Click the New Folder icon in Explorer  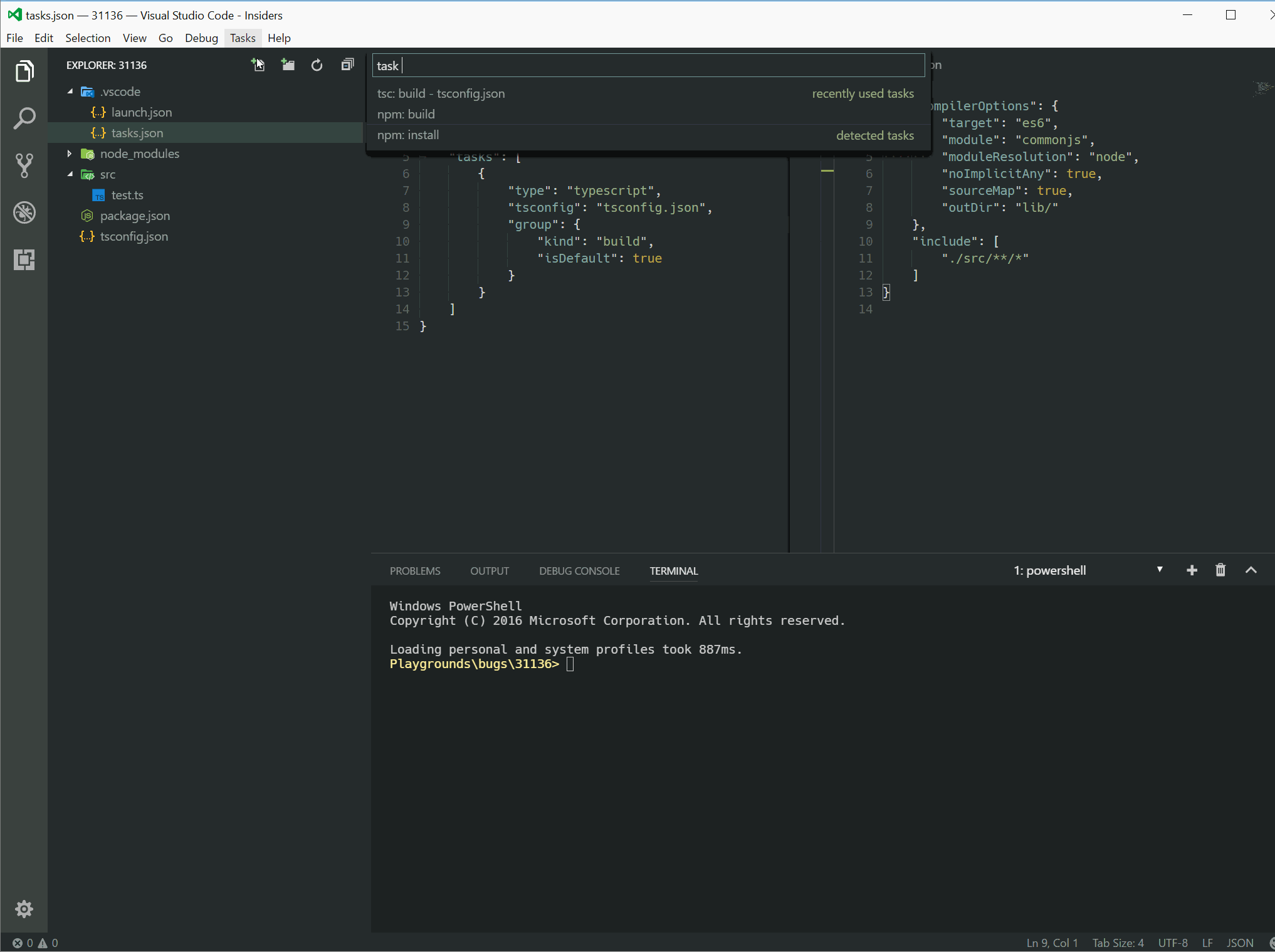pos(288,65)
